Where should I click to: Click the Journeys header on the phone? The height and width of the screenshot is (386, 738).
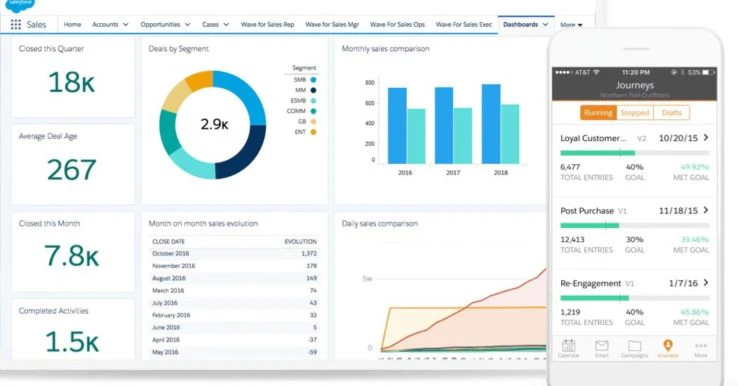634,85
